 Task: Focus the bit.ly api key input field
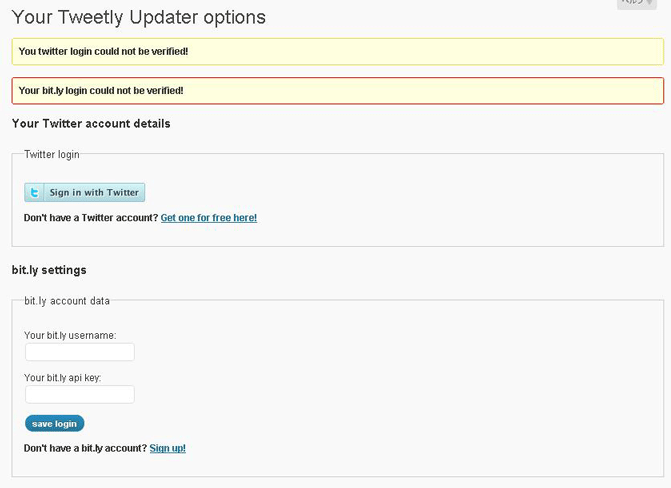tap(80, 394)
